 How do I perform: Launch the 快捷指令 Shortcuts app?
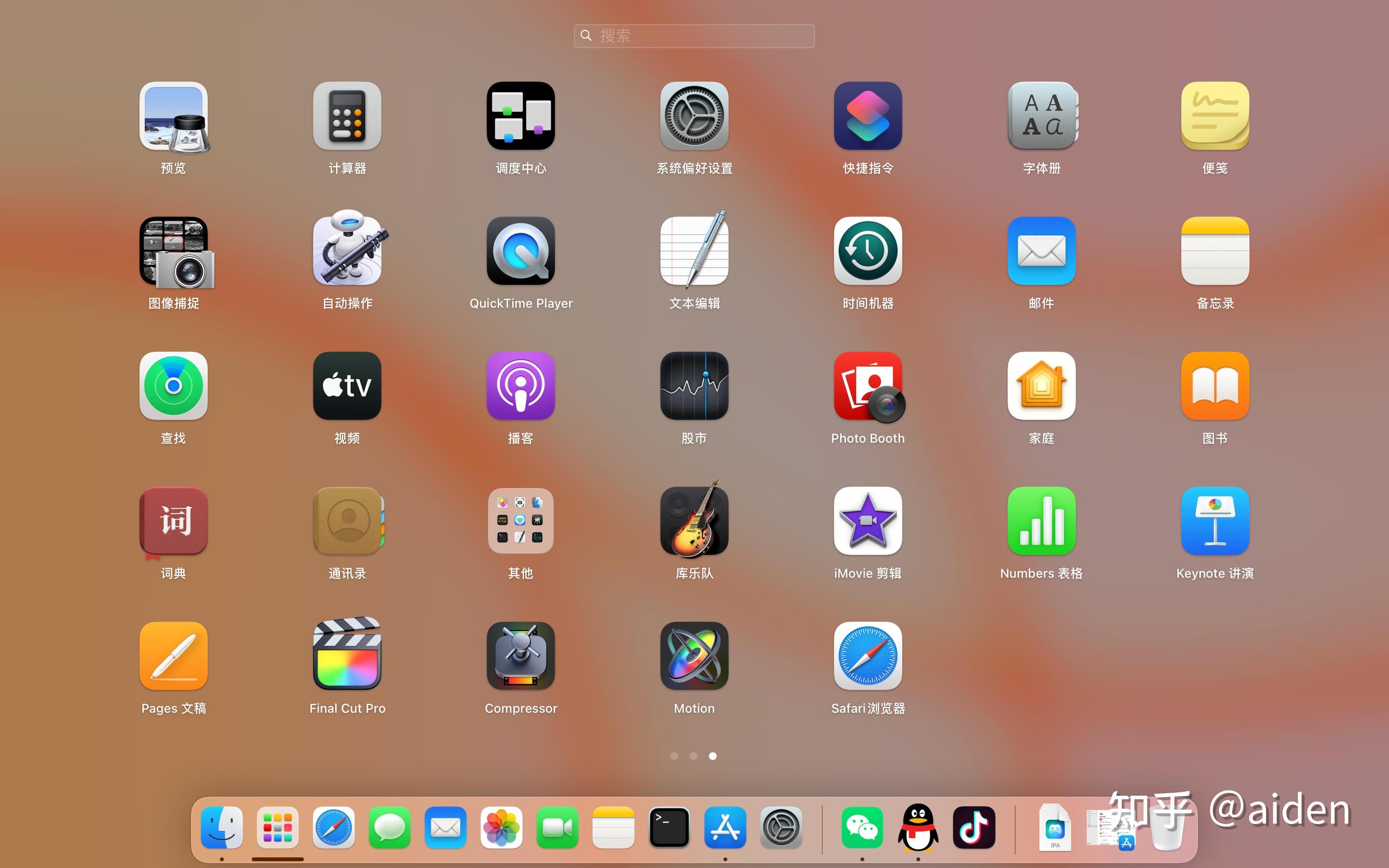click(868, 117)
